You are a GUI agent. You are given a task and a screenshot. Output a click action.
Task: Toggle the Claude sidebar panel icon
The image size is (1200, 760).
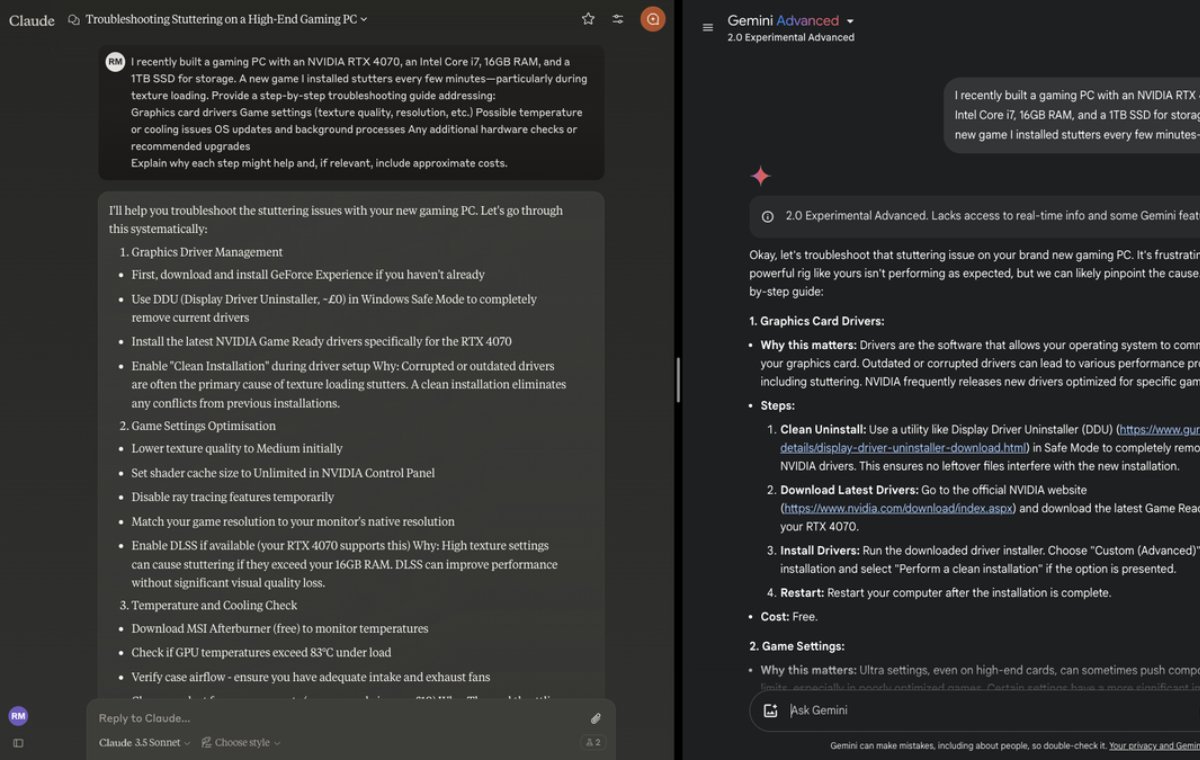[18, 743]
